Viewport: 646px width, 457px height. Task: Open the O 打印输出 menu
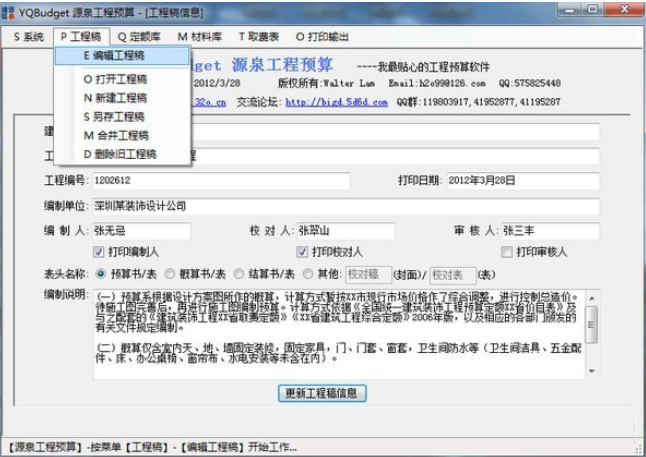[x=322, y=37]
